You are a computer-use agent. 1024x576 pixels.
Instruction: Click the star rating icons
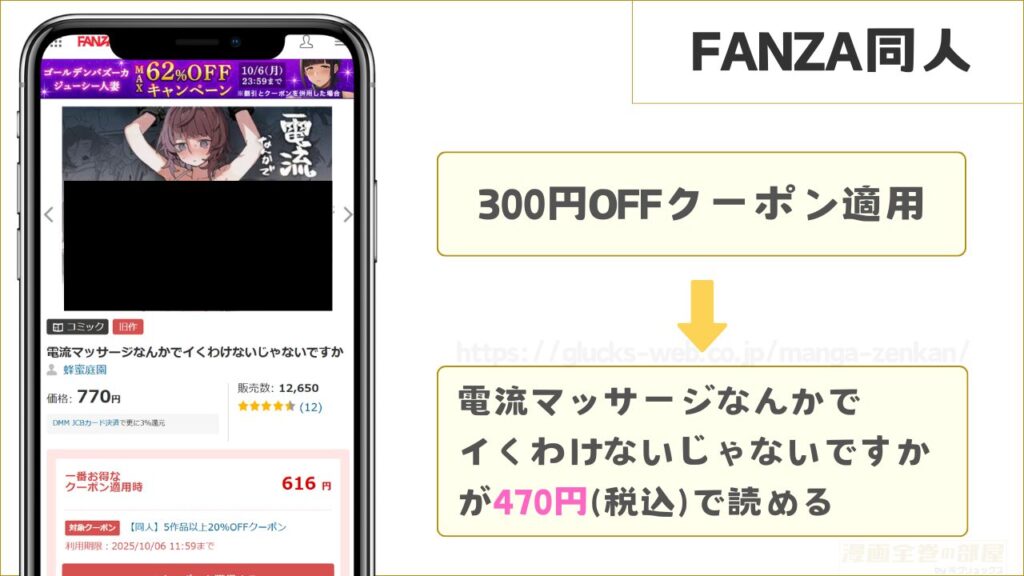point(266,406)
